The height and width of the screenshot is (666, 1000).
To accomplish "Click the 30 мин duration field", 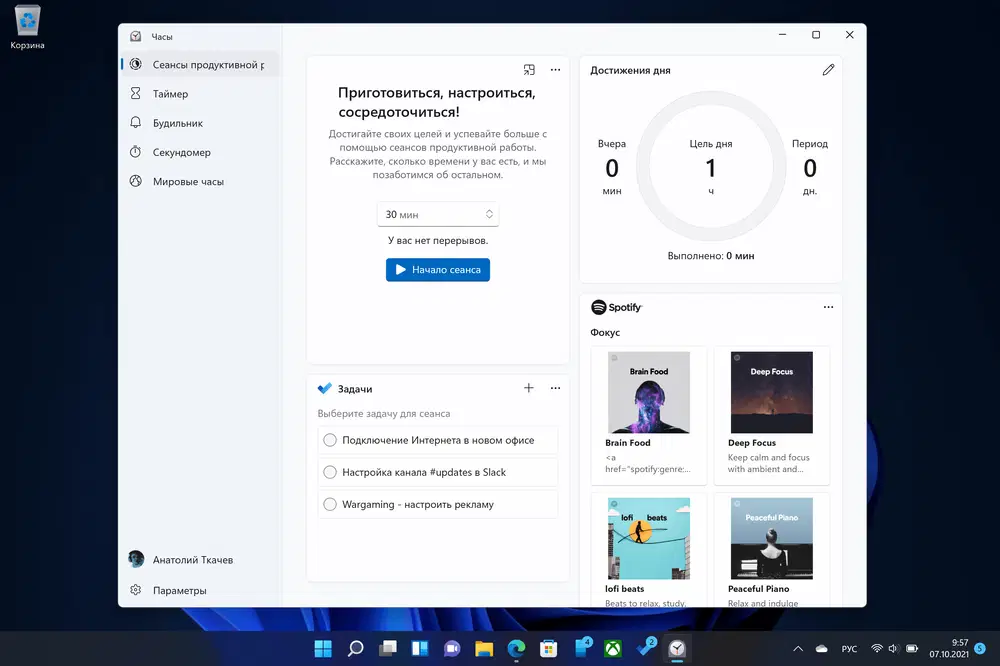I will tap(438, 214).
